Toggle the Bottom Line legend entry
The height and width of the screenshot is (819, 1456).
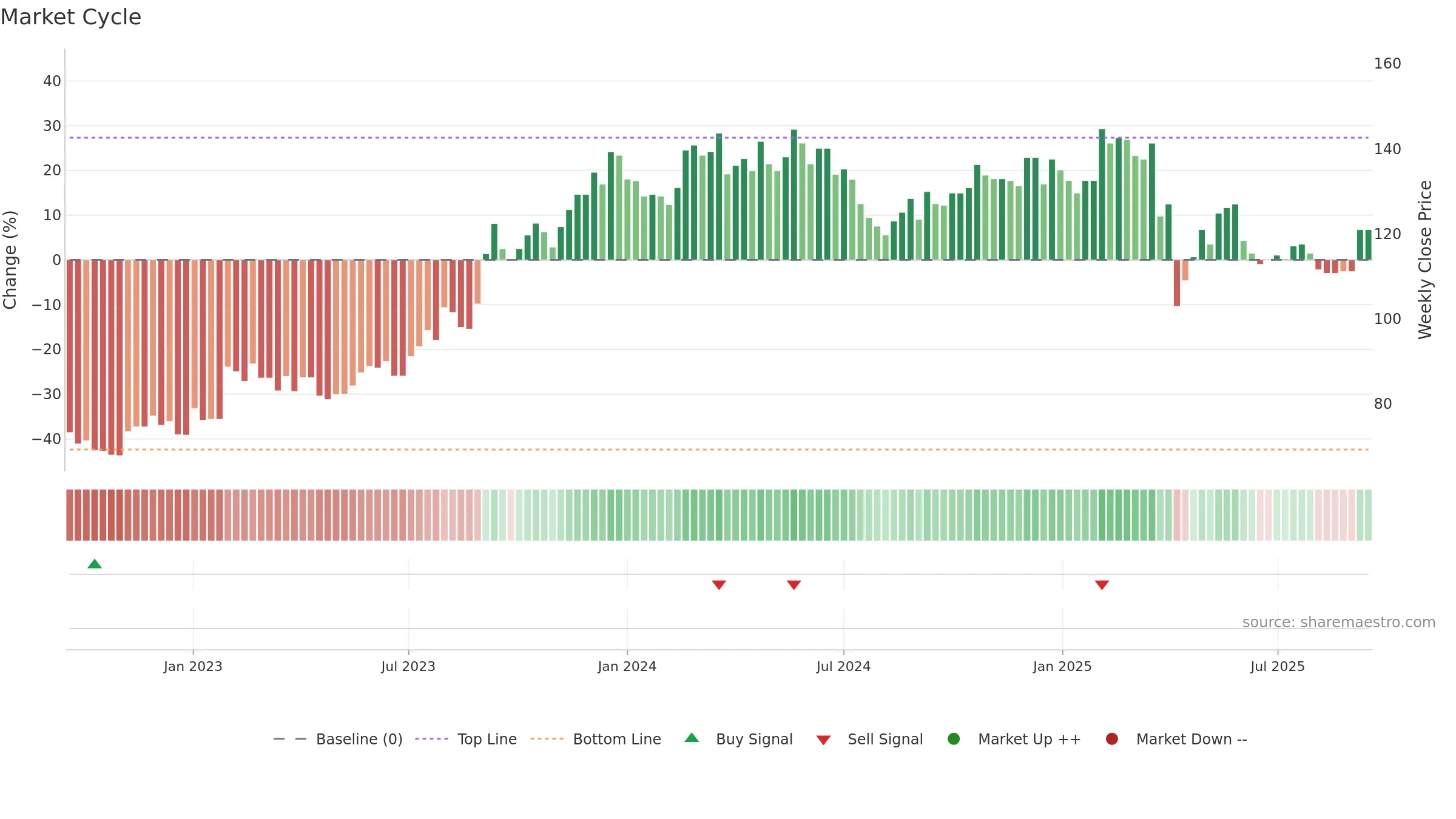click(x=596, y=739)
